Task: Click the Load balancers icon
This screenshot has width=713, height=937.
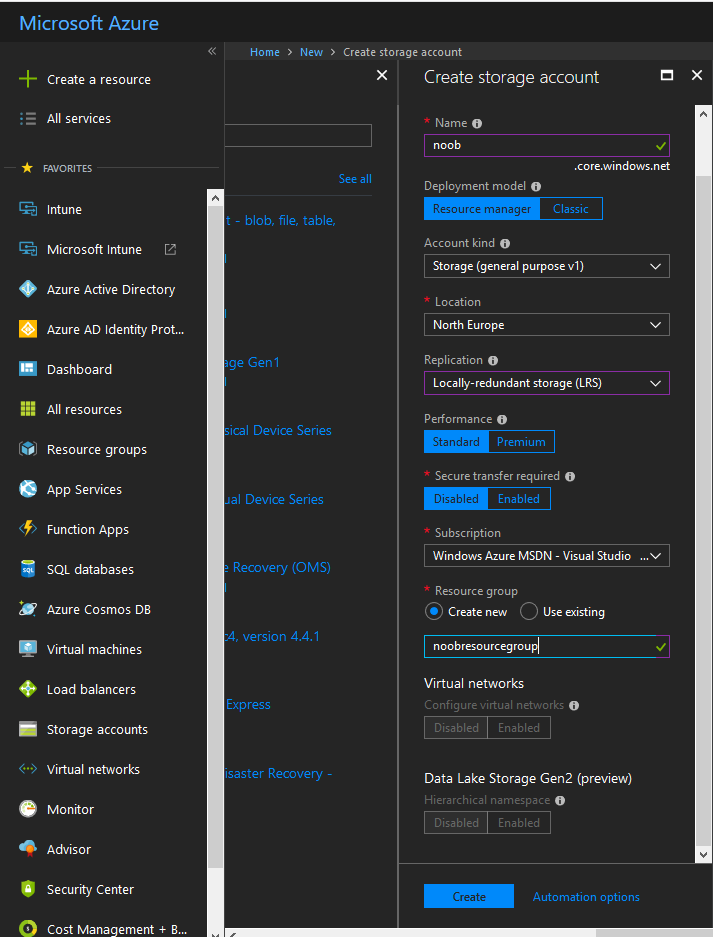Action: tap(27, 689)
